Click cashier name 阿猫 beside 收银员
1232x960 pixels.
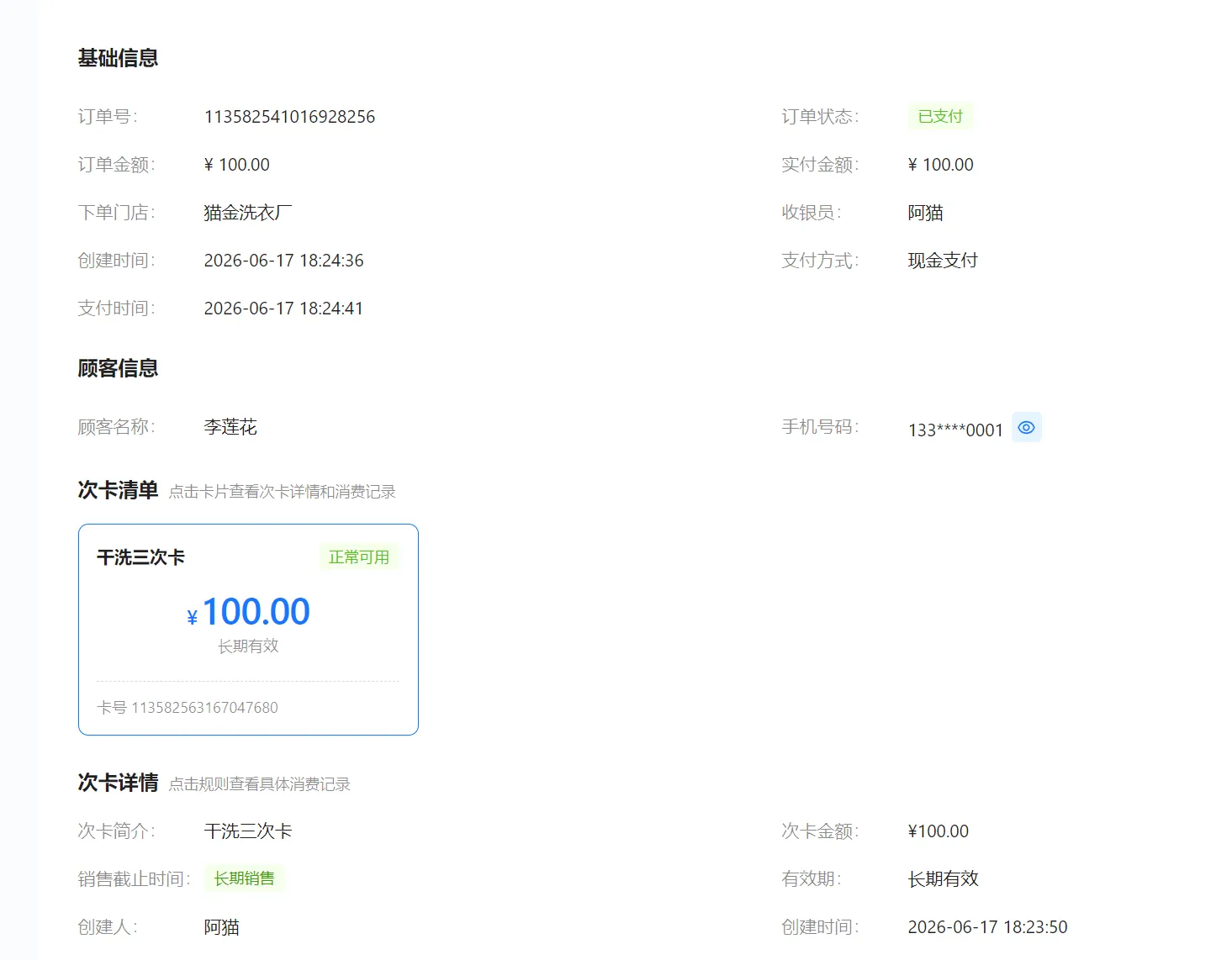pos(925,213)
